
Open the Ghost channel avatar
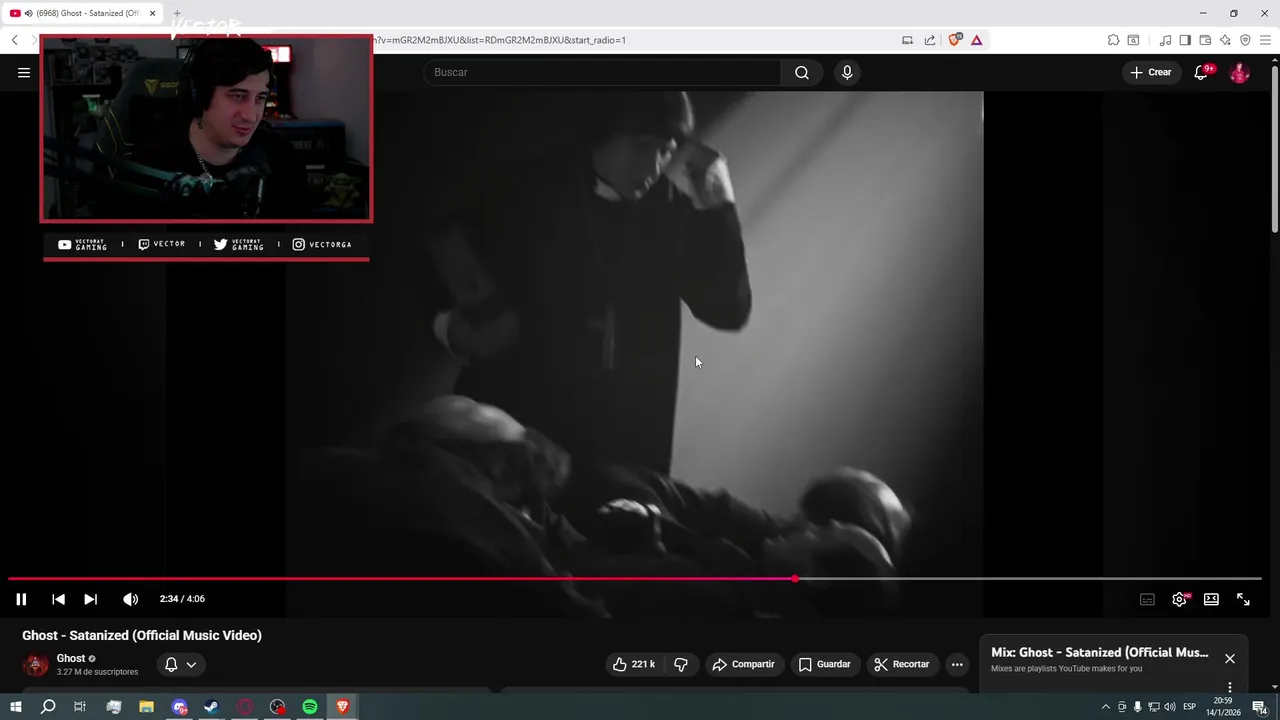[x=35, y=664]
